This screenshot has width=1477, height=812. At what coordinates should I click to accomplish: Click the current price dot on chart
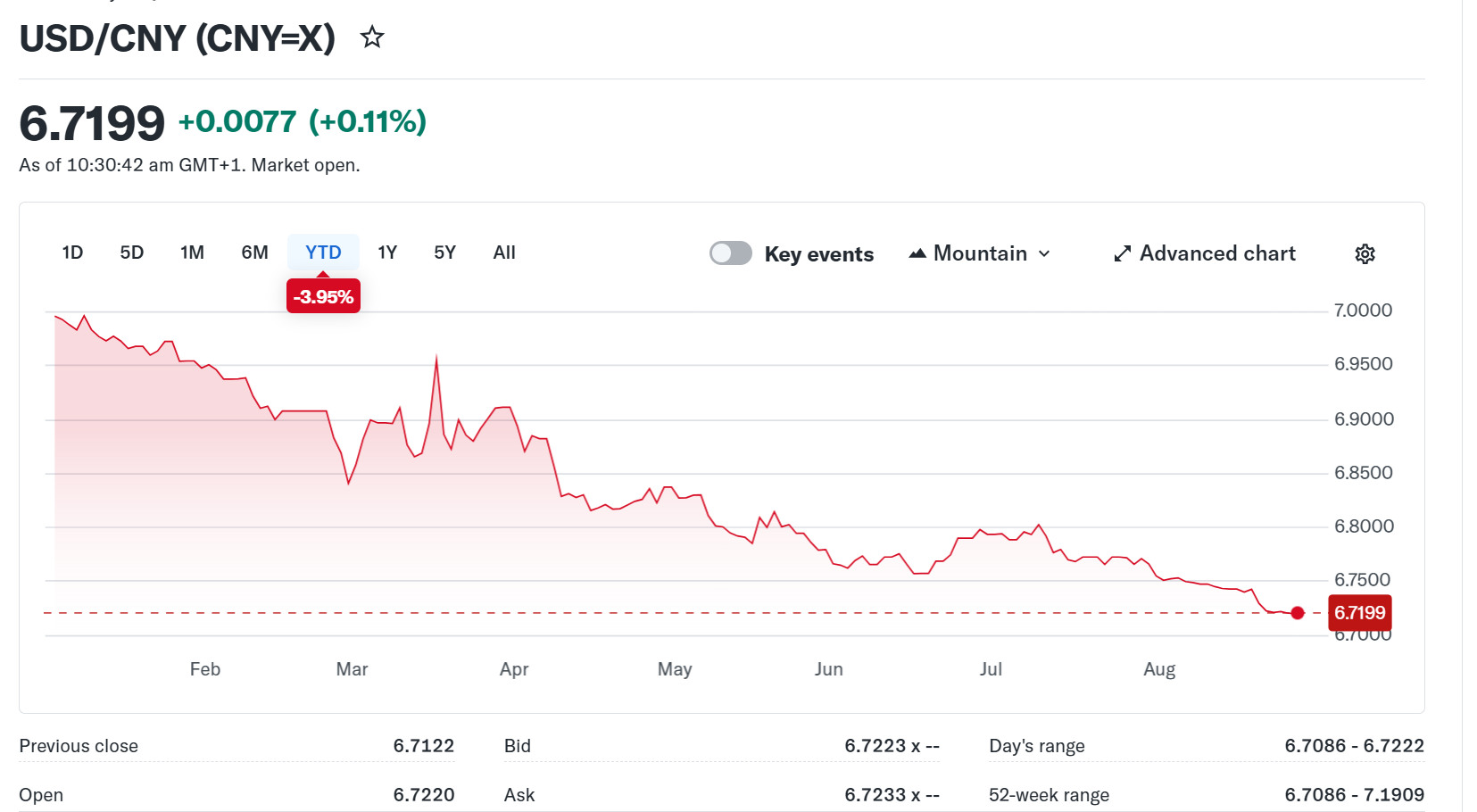tap(1298, 613)
